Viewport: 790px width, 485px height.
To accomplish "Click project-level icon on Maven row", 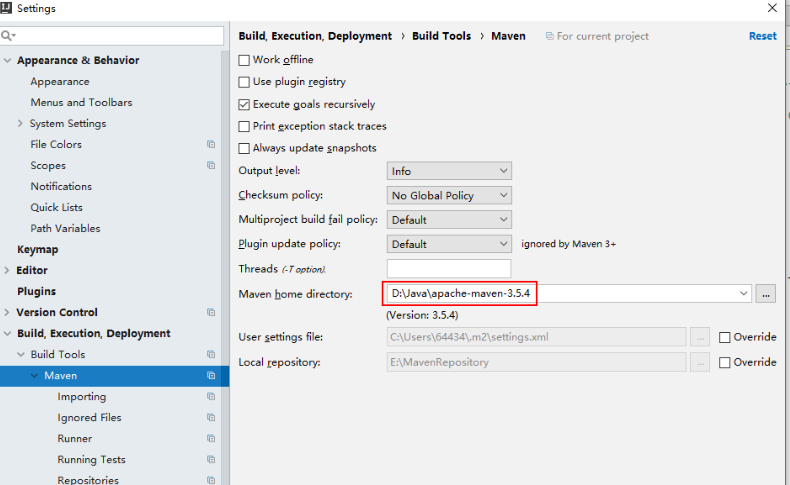I will (x=211, y=376).
